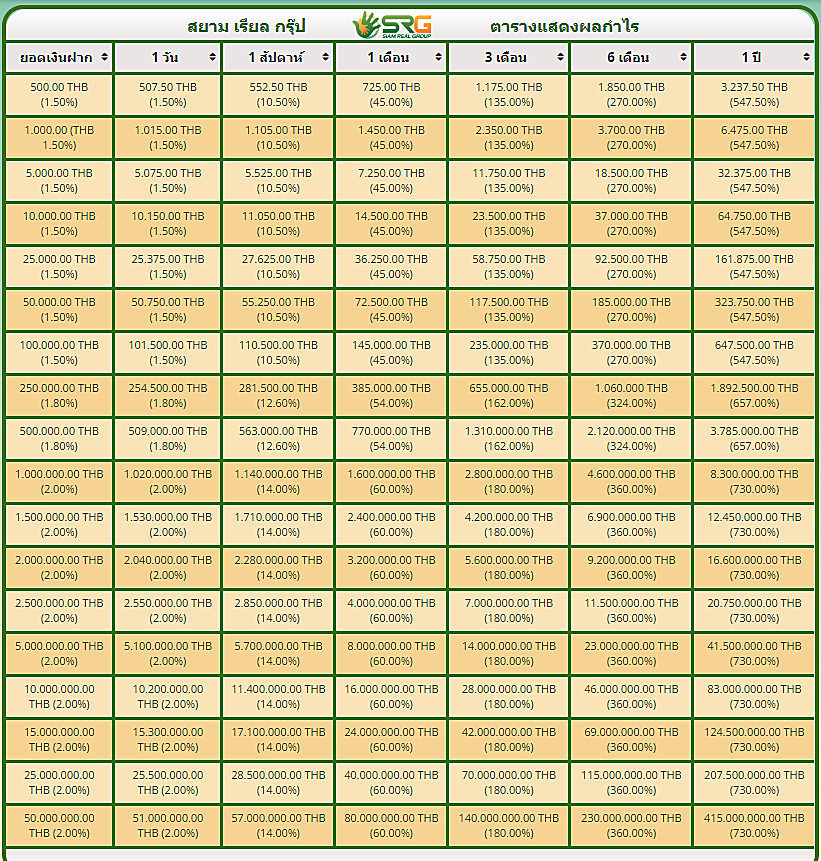Sort by the 6 เดือน column arrows
821x861 pixels.
[683, 57]
